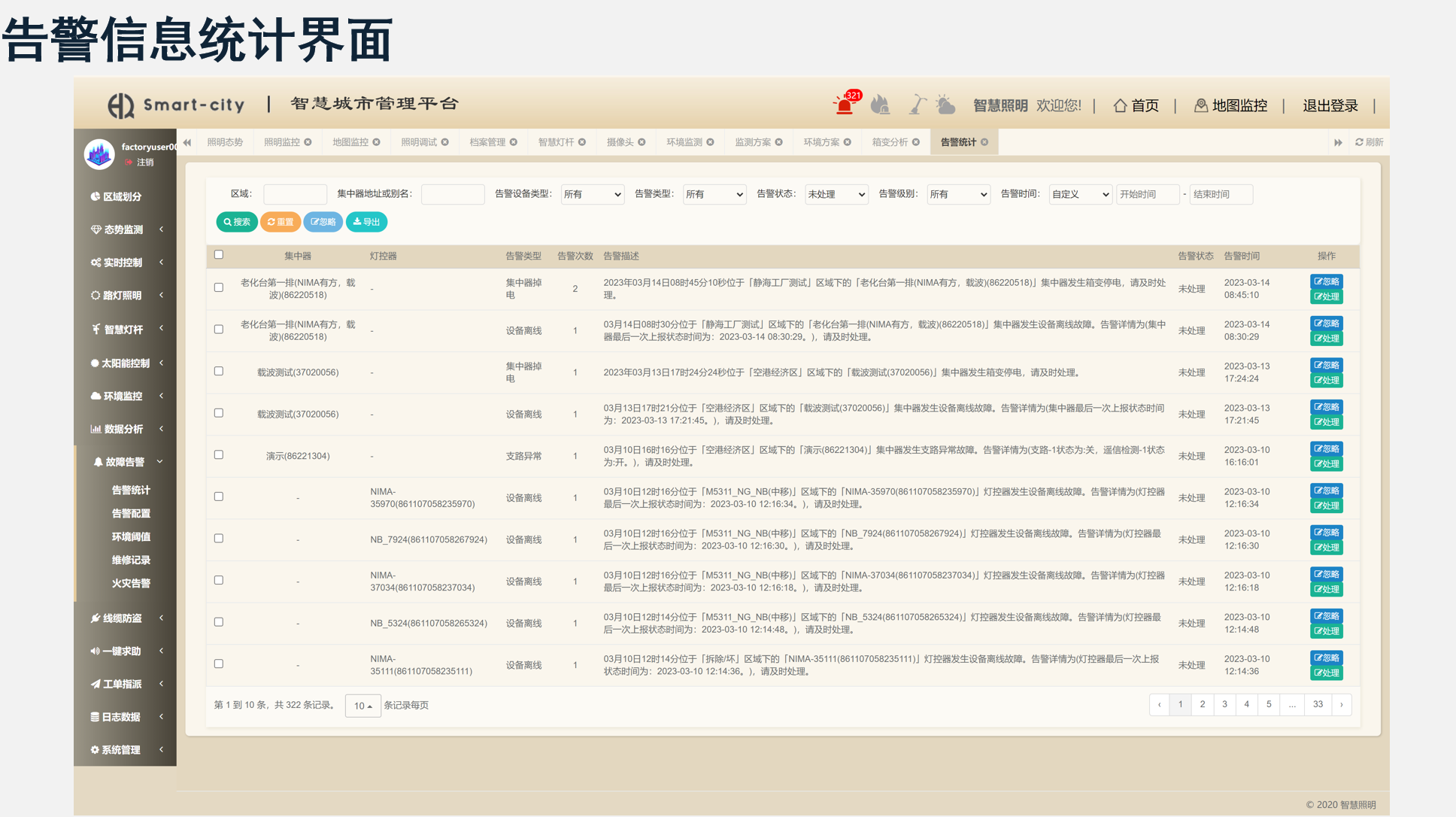Click 处理 for the NIMA-35111 row
The image size is (1456, 817).
pyautogui.click(x=1327, y=673)
